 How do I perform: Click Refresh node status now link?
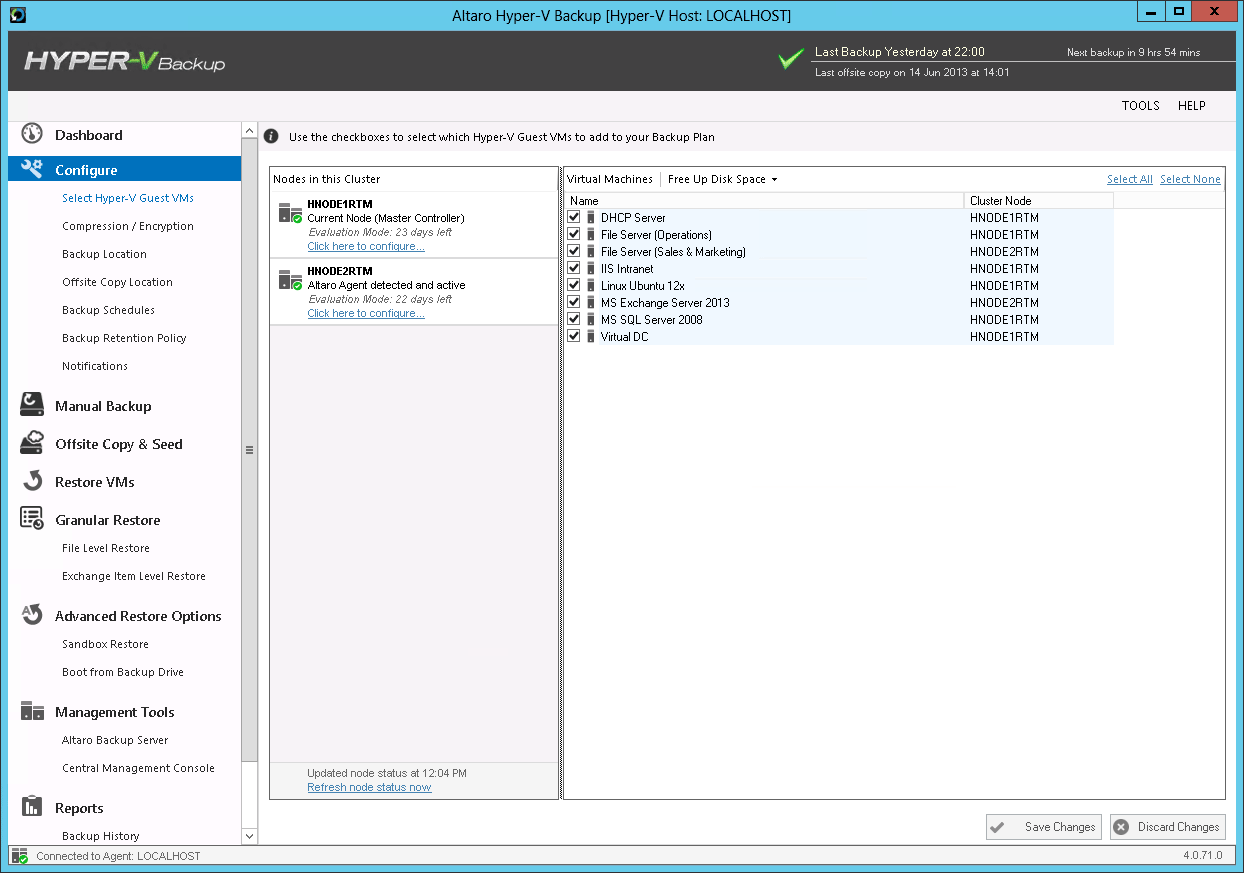tap(369, 787)
